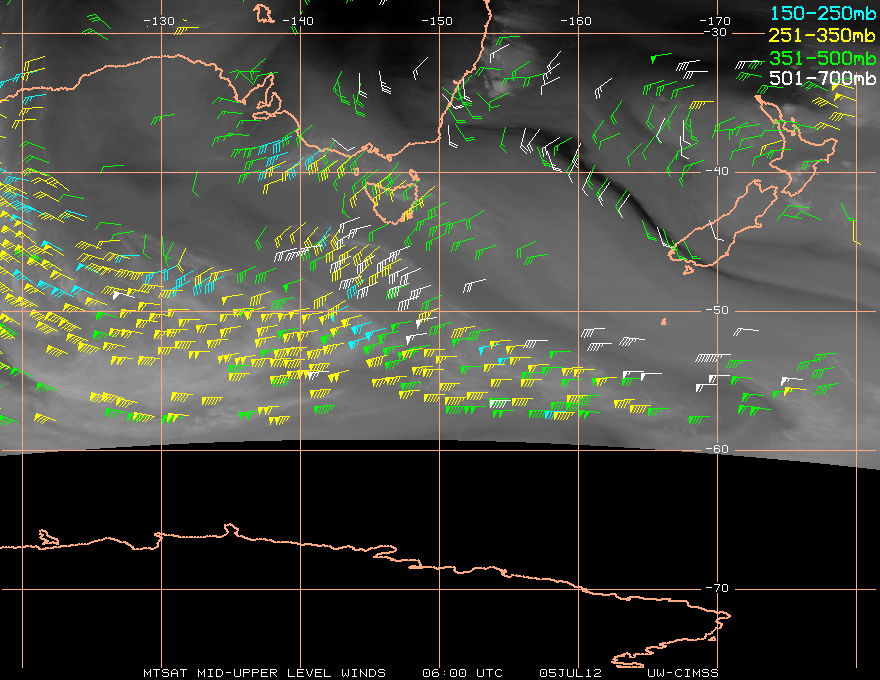The image size is (880, 680).
Task: Click inside the Tasmania island outline
Action: 393,197
